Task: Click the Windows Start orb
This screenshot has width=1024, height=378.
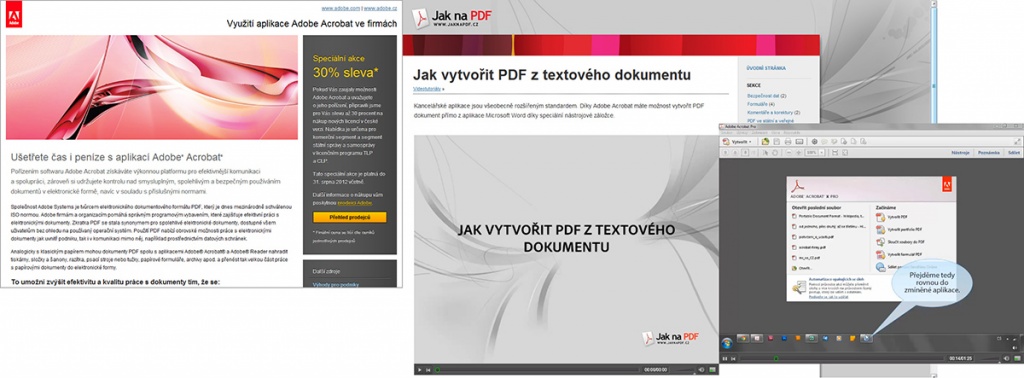Action: [x=727, y=343]
